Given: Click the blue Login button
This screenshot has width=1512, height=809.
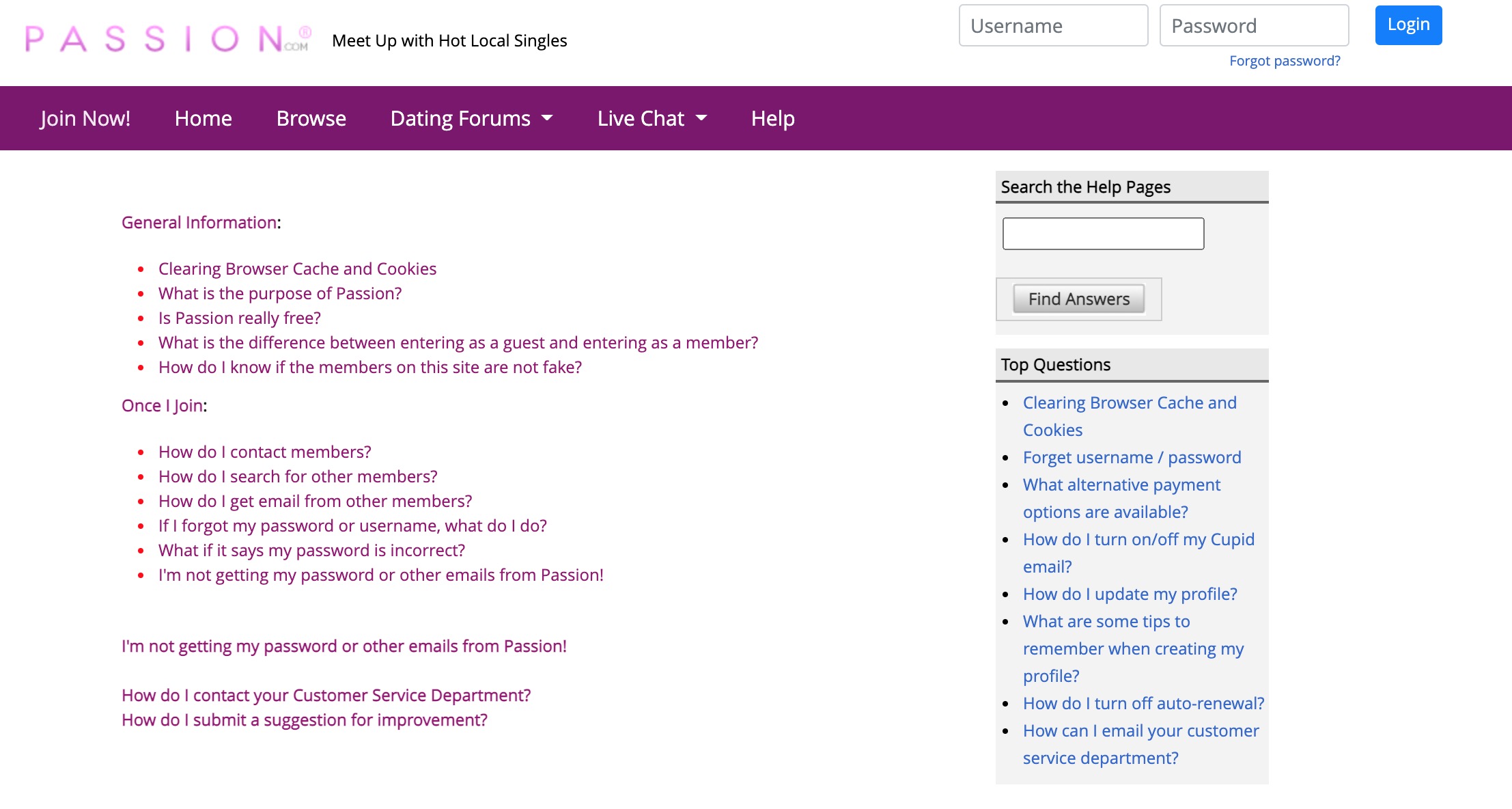Looking at the screenshot, I should coord(1408,25).
